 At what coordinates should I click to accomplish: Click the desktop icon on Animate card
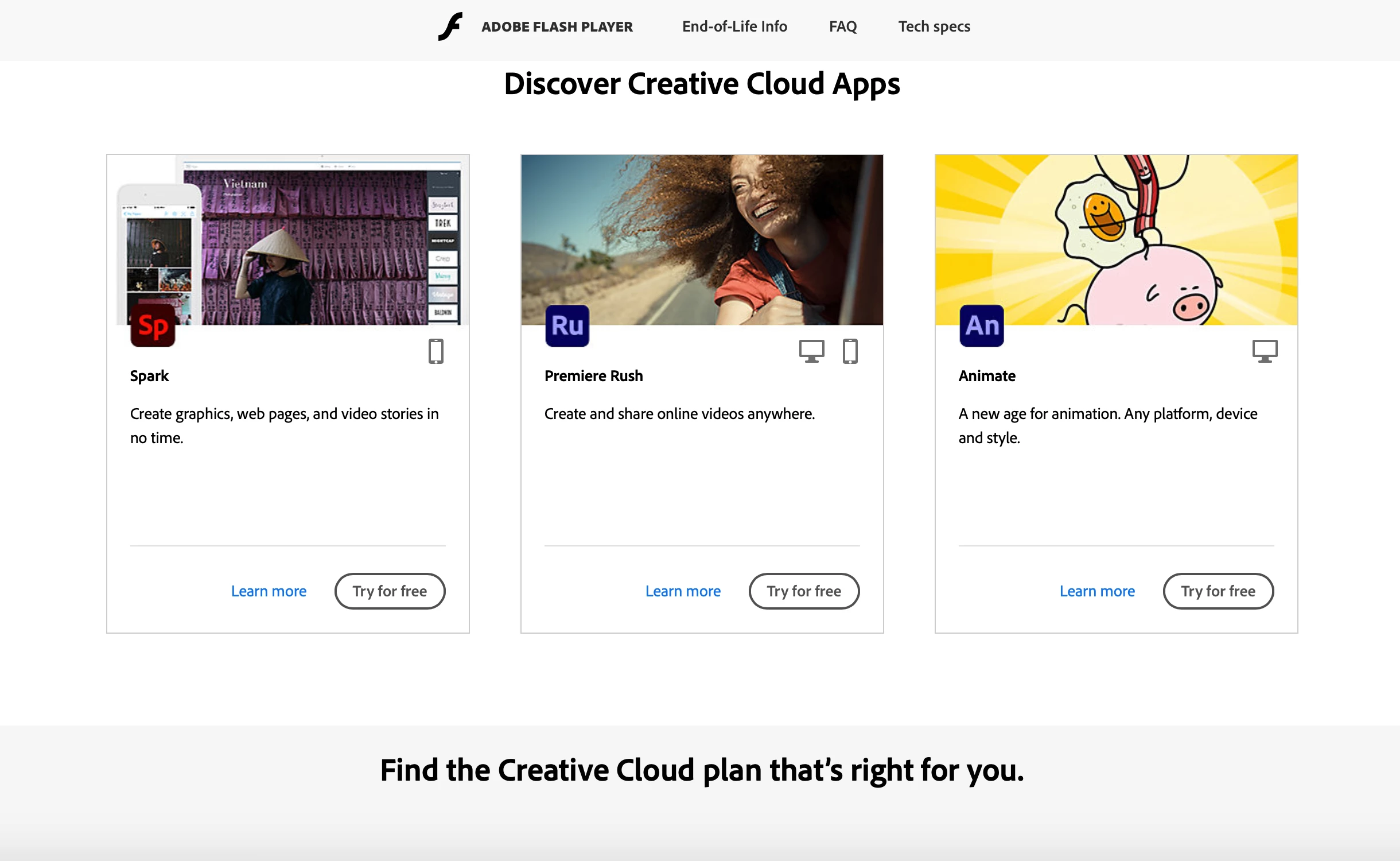[x=1265, y=351]
